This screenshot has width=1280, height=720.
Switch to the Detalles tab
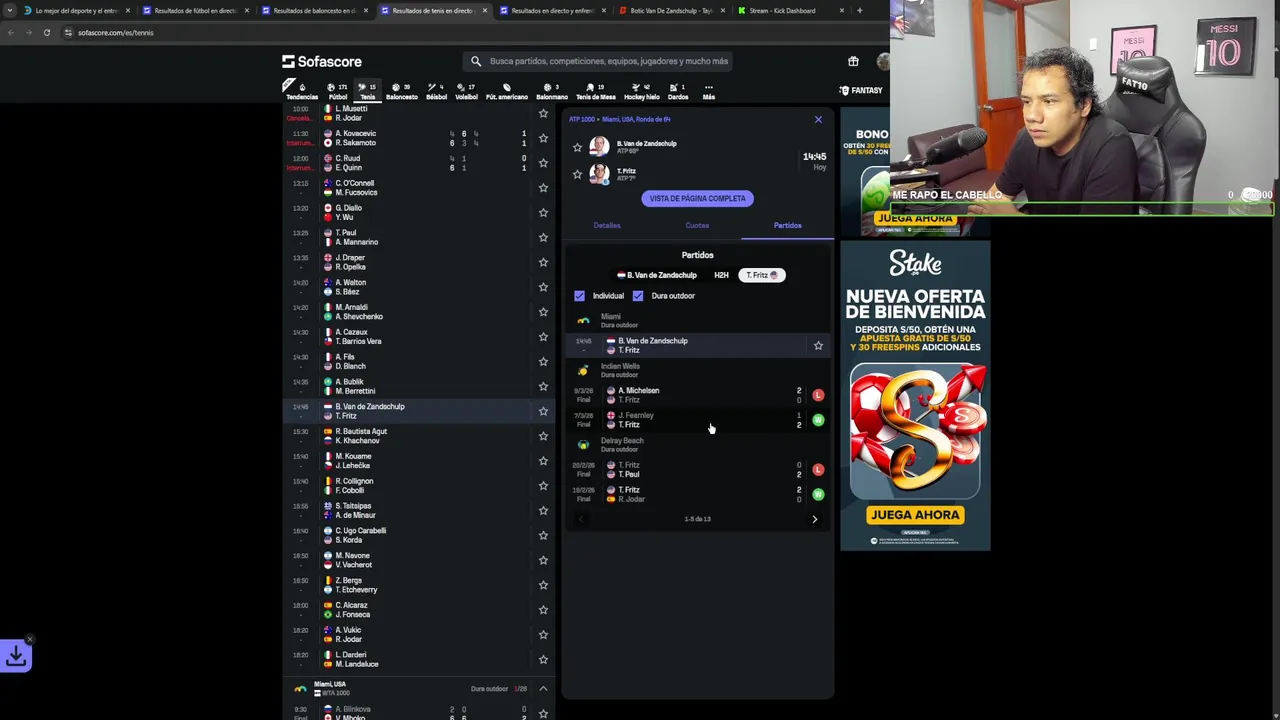tap(607, 226)
